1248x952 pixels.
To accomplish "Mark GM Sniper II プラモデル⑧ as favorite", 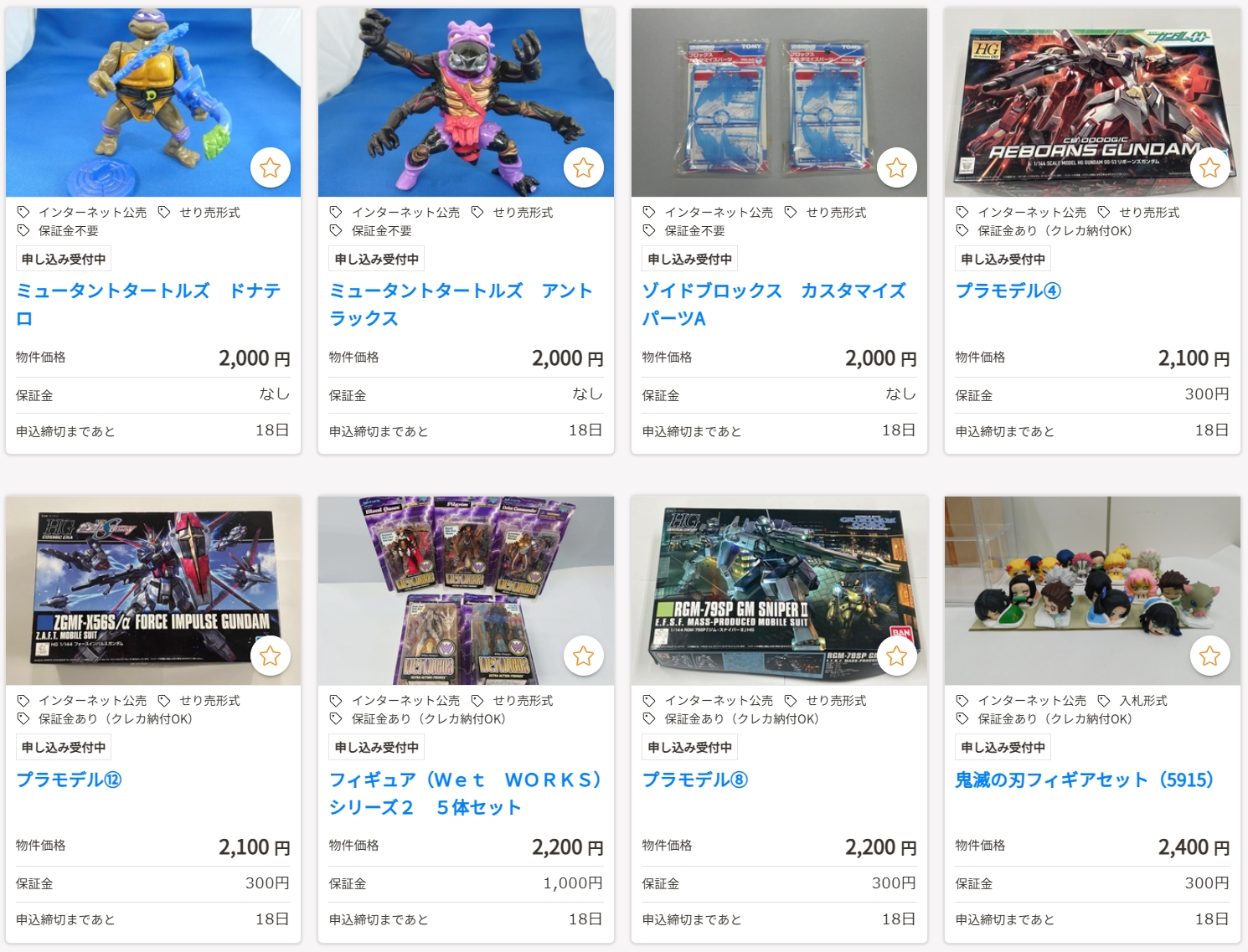I will pos(897,656).
